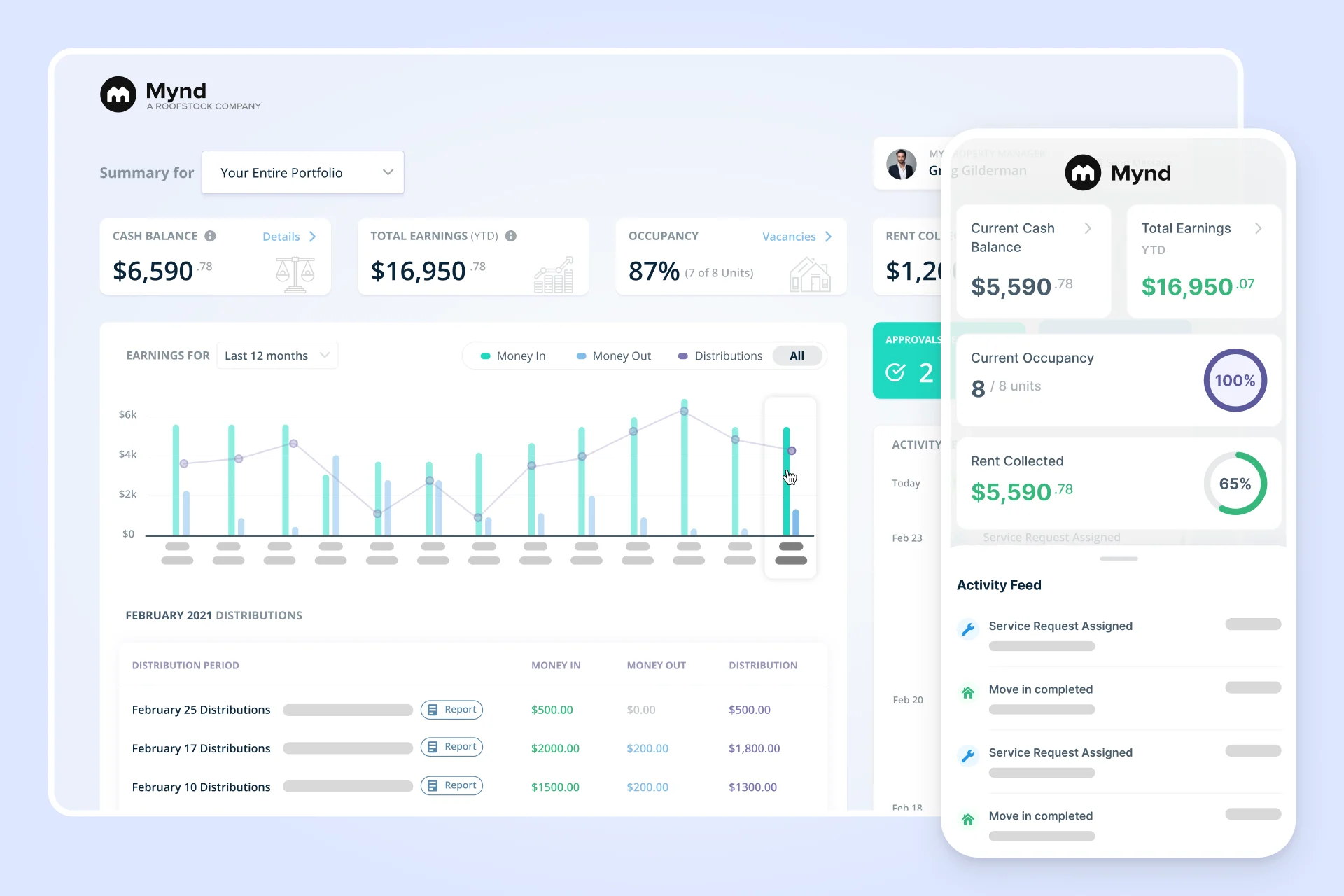Open the Your Entire Portfolio dropdown
This screenshot has height=896, width=1344.
(x=303, y=172)
